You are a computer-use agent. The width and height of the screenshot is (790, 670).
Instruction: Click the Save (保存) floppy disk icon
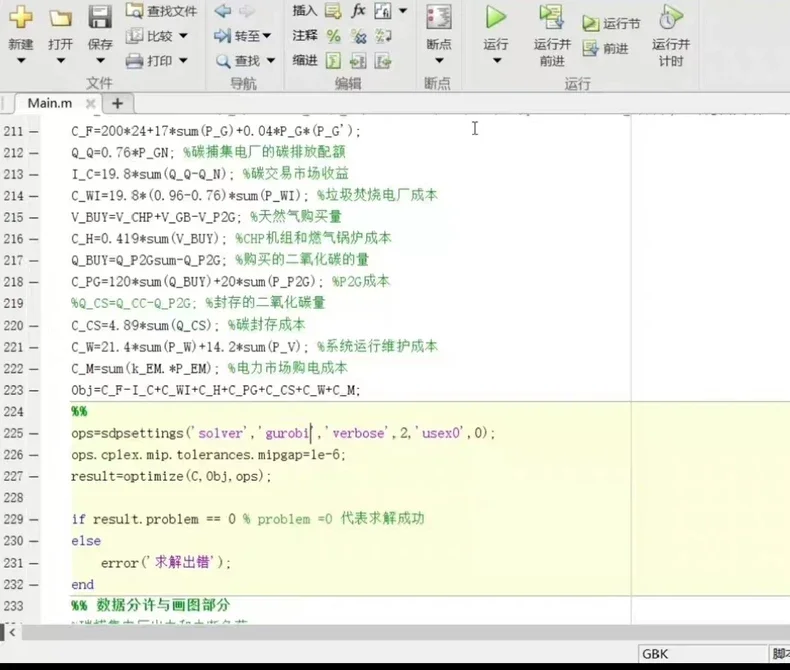click(x=100, y=17)
